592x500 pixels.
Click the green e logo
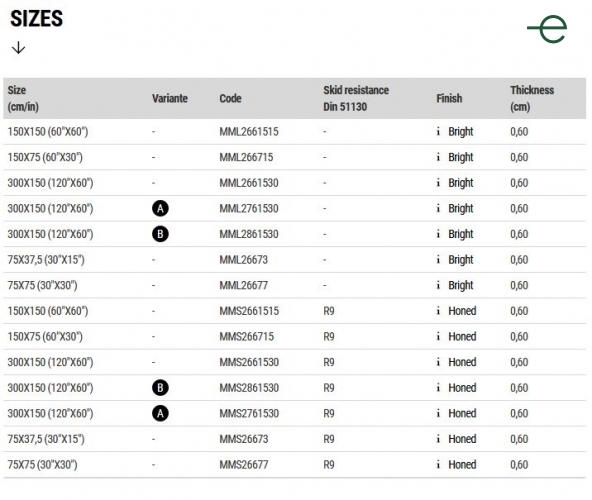click(x=547, y=29)
